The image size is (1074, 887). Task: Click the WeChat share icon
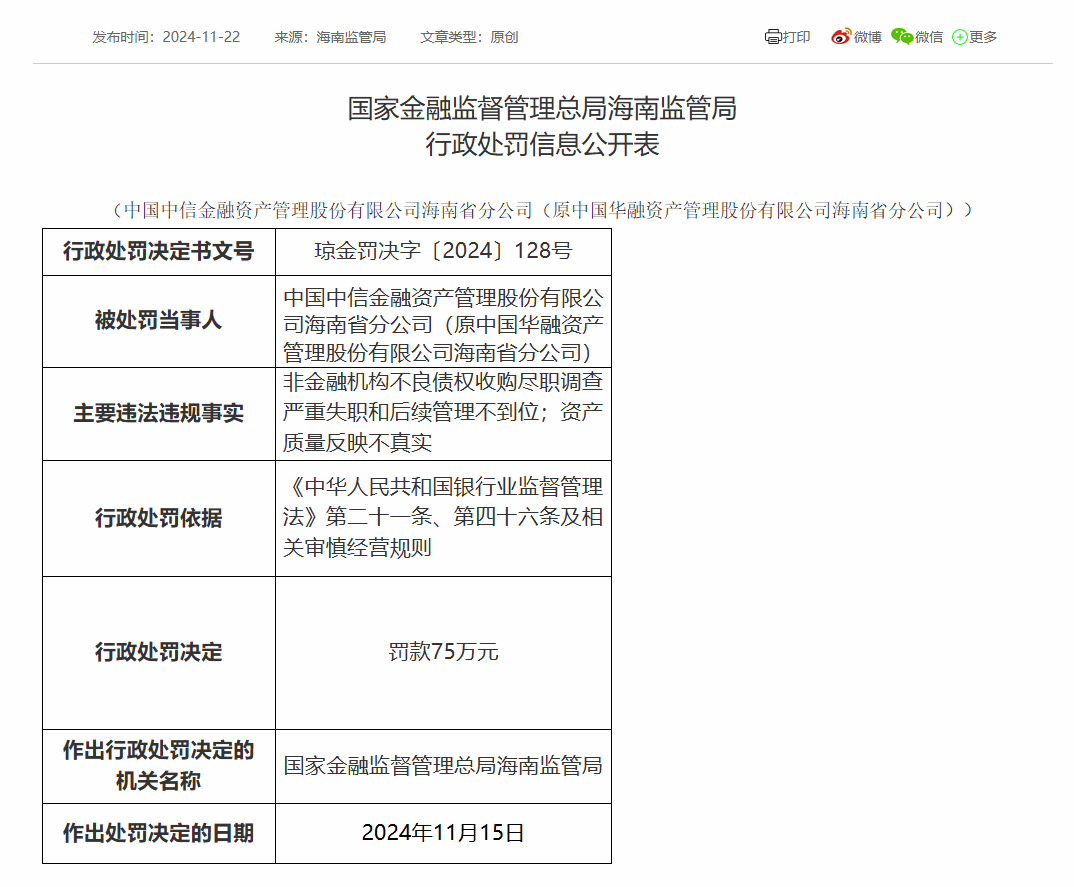902,37
